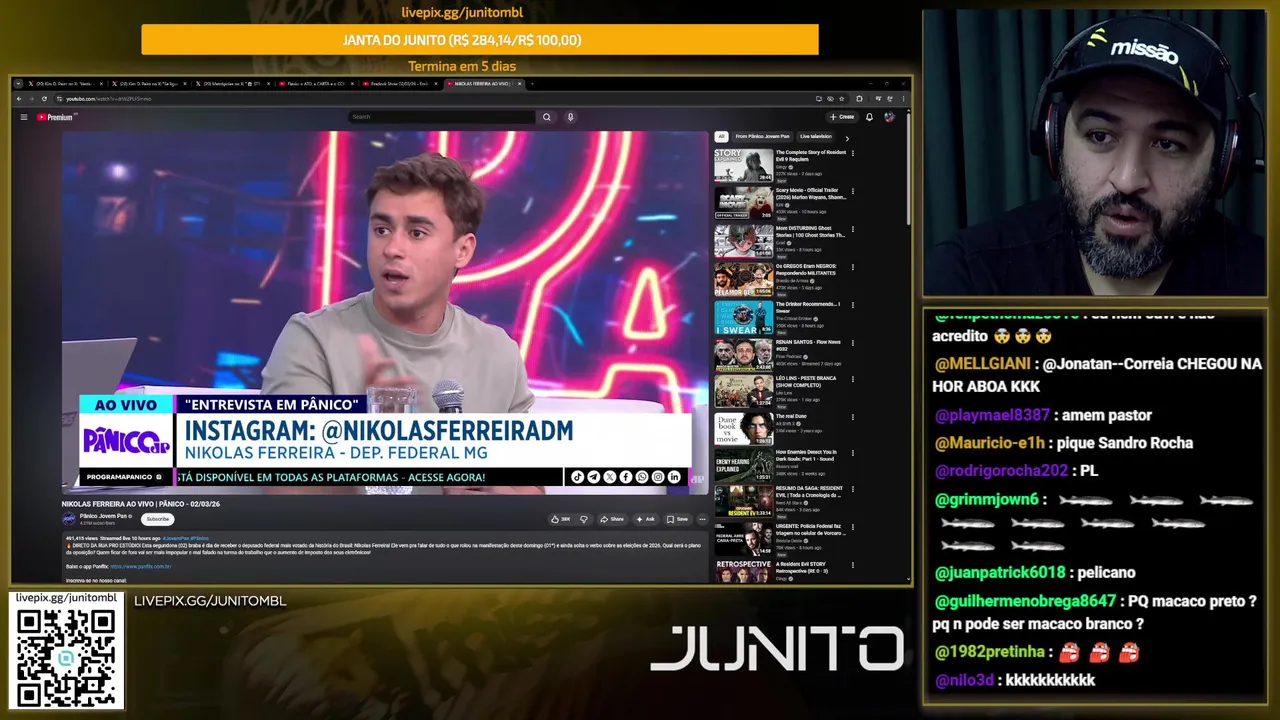The image size is (1280, 720).
Task: Click the video title 'NIKOLAS FERREIRA AO VIVO | PÂNICO'
Action: click(x=141, y=504)
